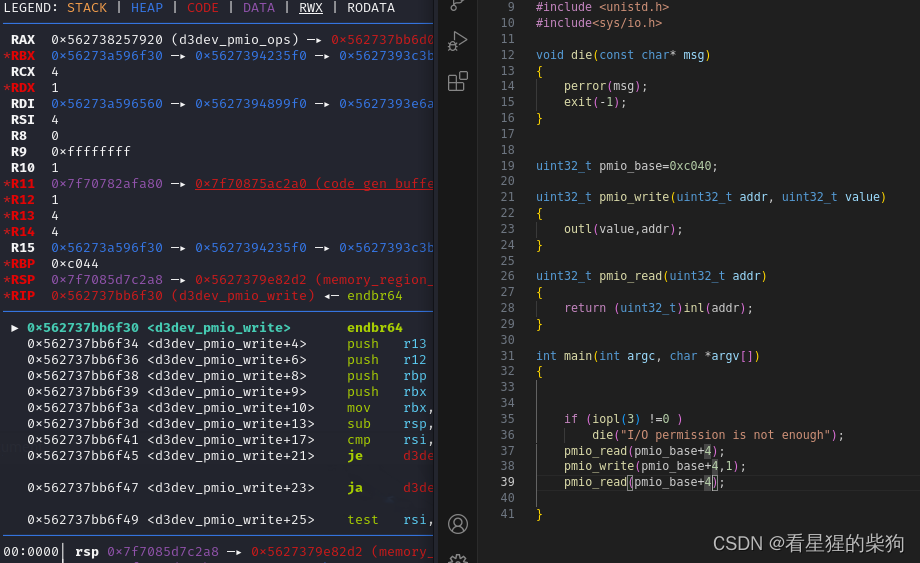The image size is (920, 563).
Task: Select the RBX register name
Action: click(23, 56)
